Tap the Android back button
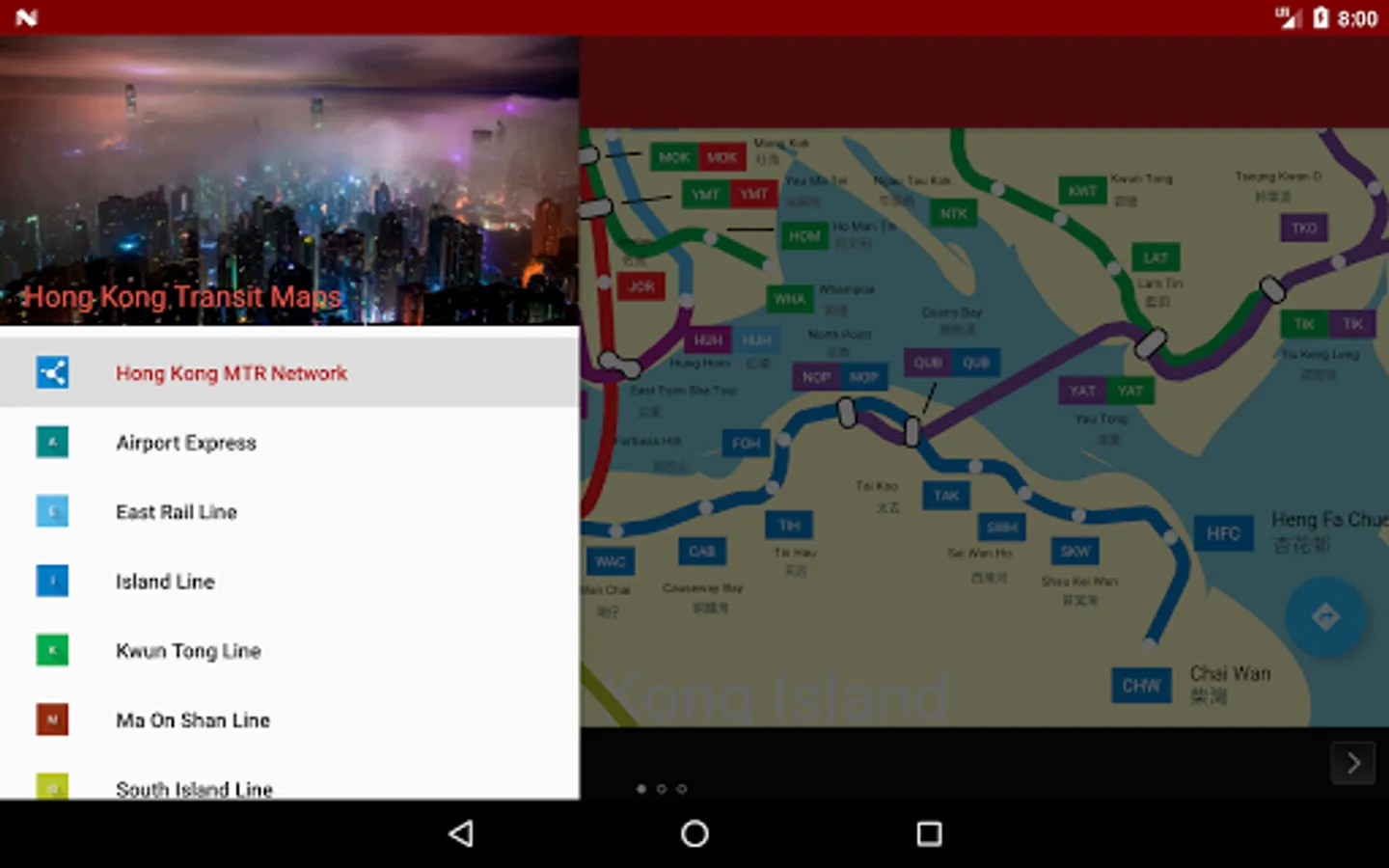Screen dimensions: 1389x868 point(461,833)
